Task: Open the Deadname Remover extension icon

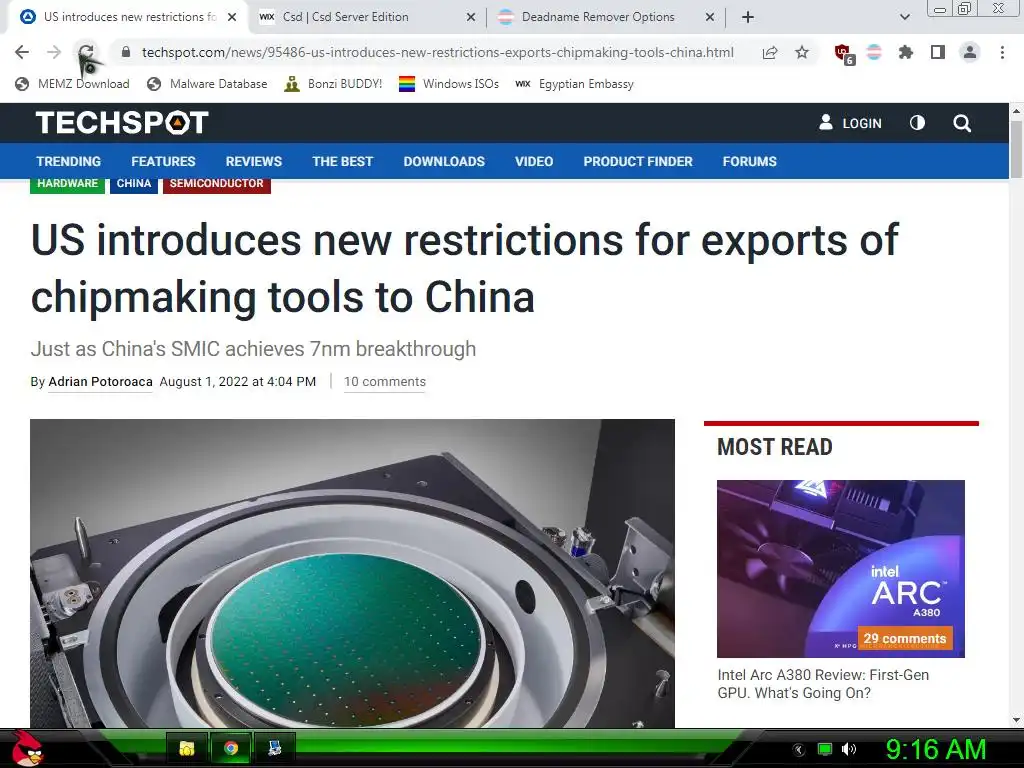Action: [x=874, y=52]
